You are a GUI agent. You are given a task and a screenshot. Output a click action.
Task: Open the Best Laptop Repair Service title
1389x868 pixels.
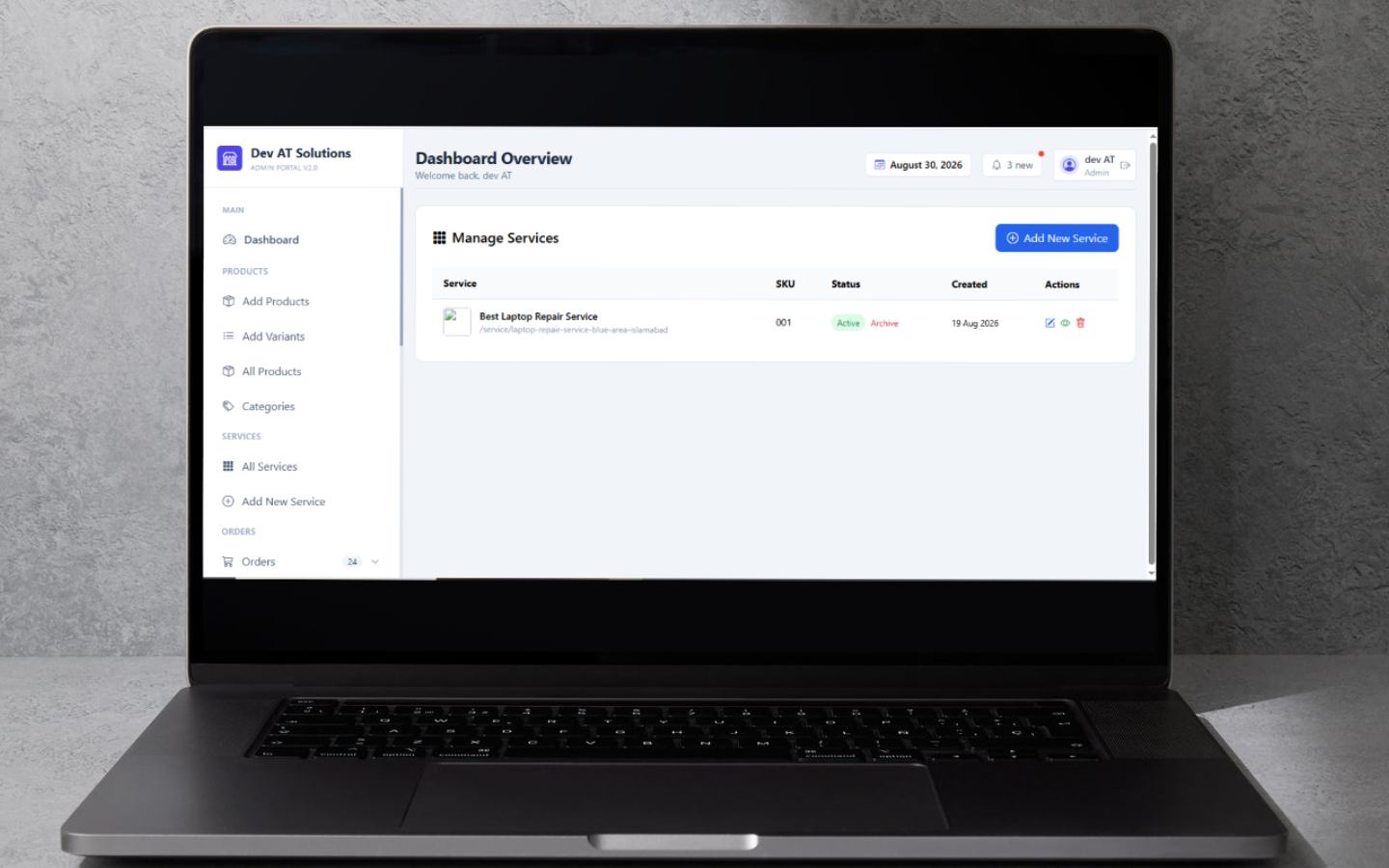point(538,316)
